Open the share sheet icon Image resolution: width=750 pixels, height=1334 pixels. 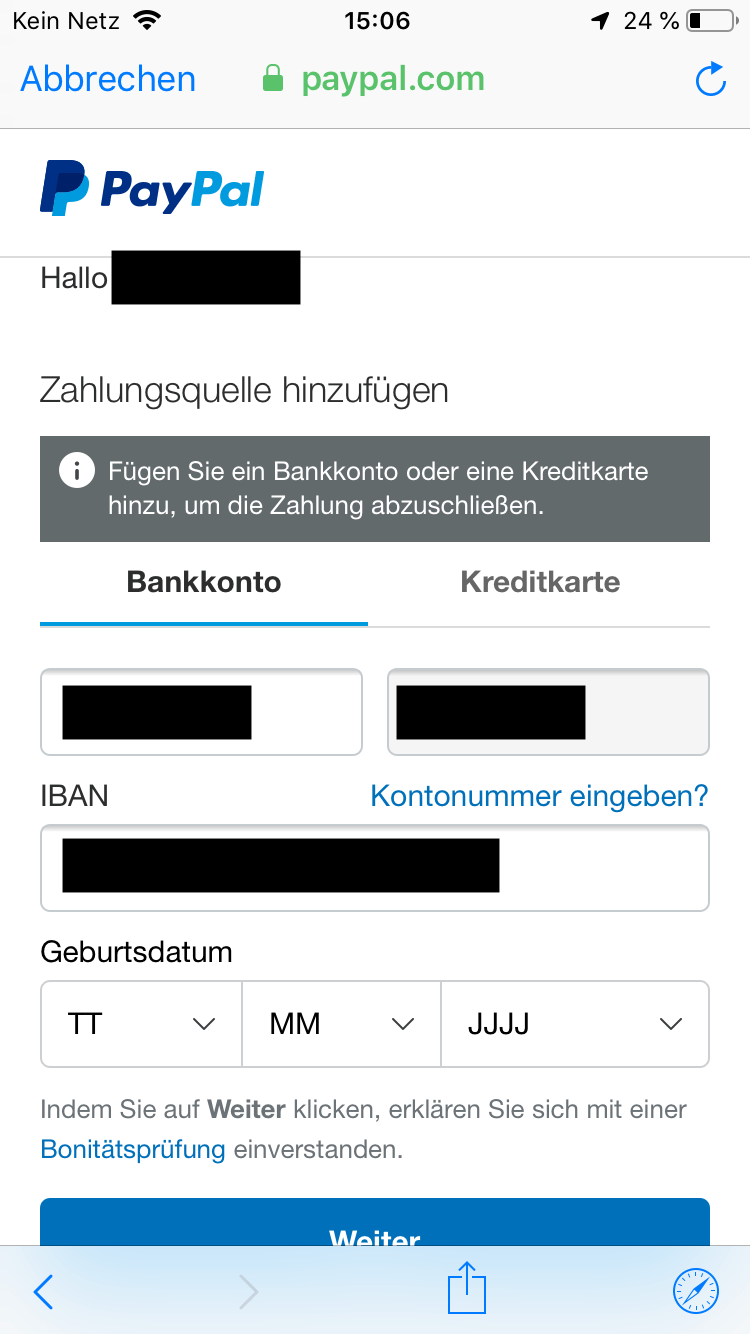pyautogui.click(x=466, y=1288)
